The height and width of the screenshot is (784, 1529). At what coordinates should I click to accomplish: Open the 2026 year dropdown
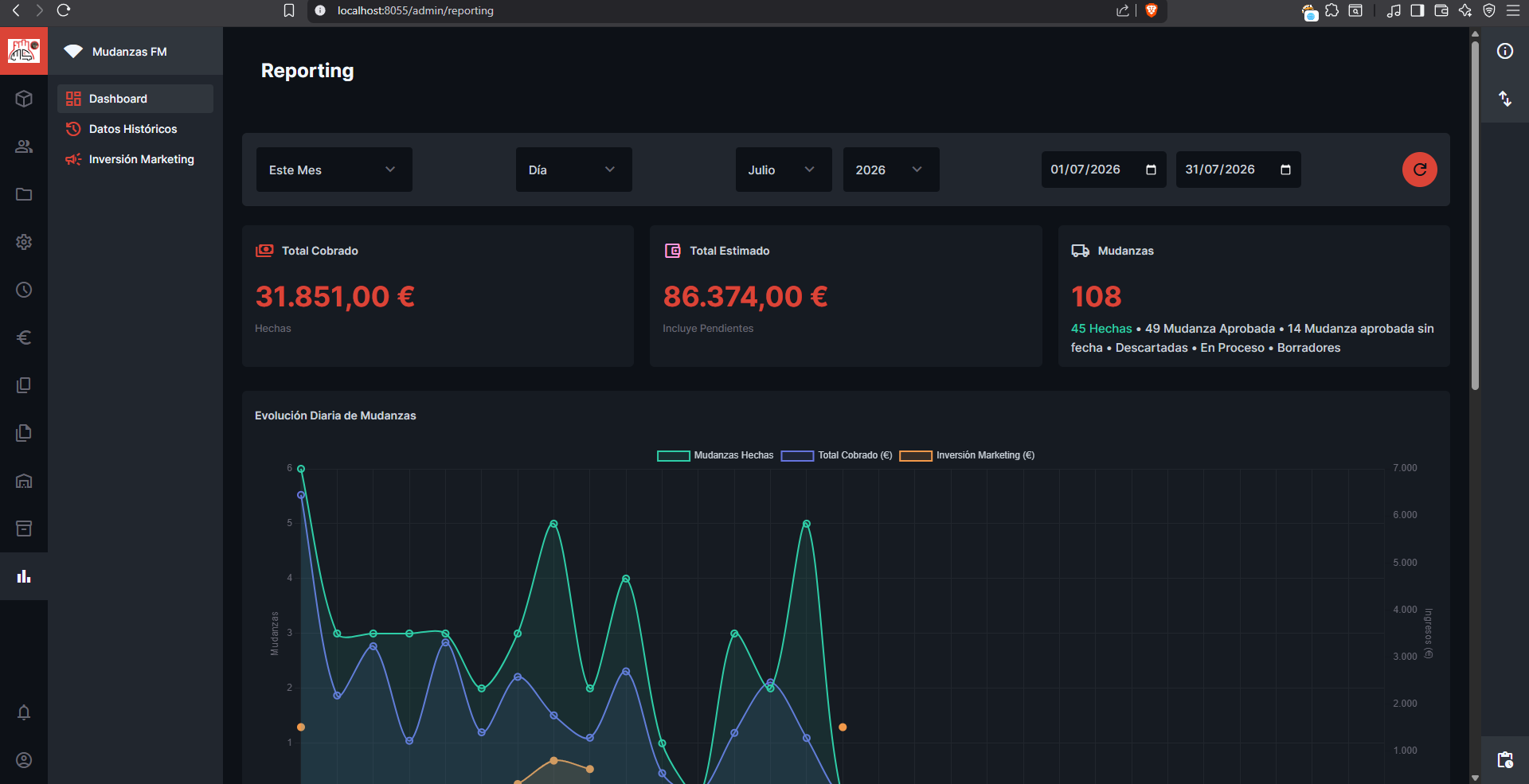891,170
